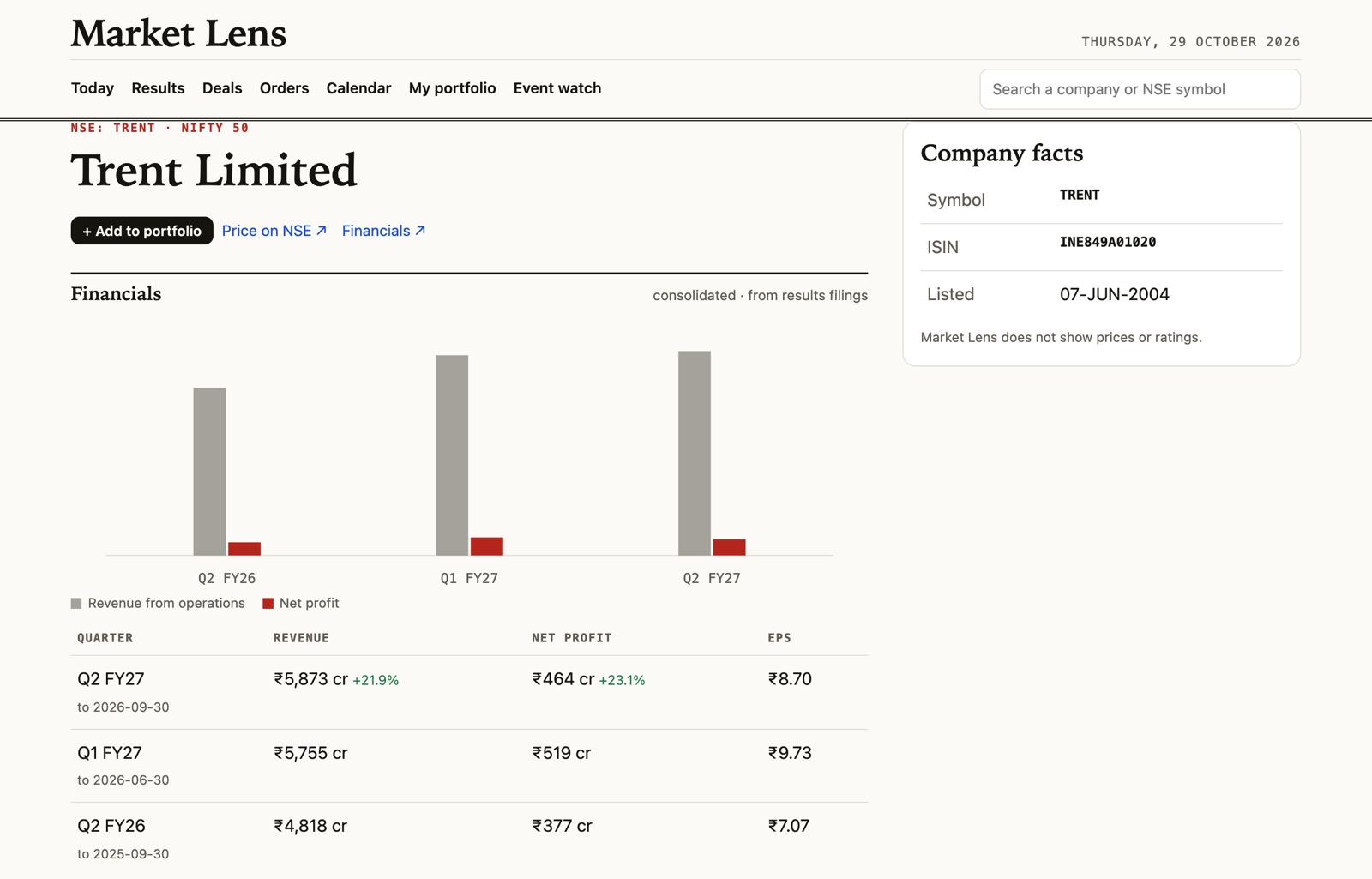Click the Q2 FY27 gray revenue bar
Viewport: 1372px width, 879px height.
(x=695, y=454)
